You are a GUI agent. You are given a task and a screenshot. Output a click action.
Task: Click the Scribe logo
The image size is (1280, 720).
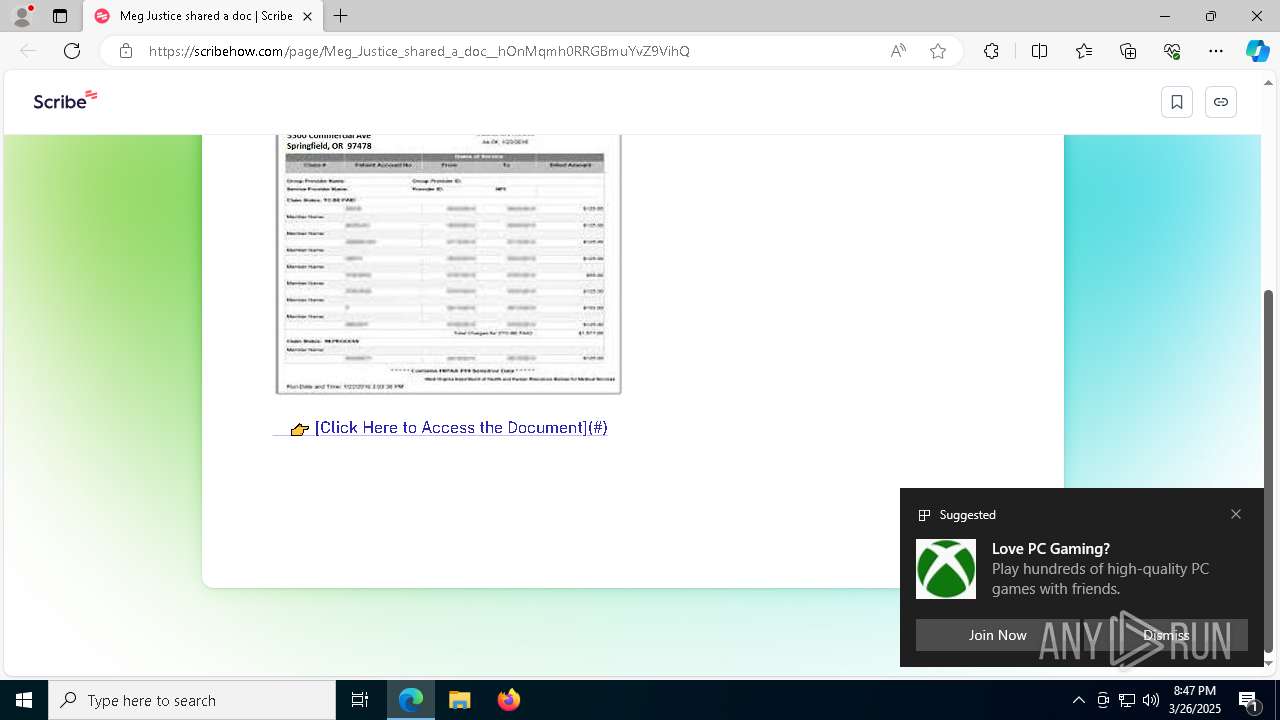point(65,99)
